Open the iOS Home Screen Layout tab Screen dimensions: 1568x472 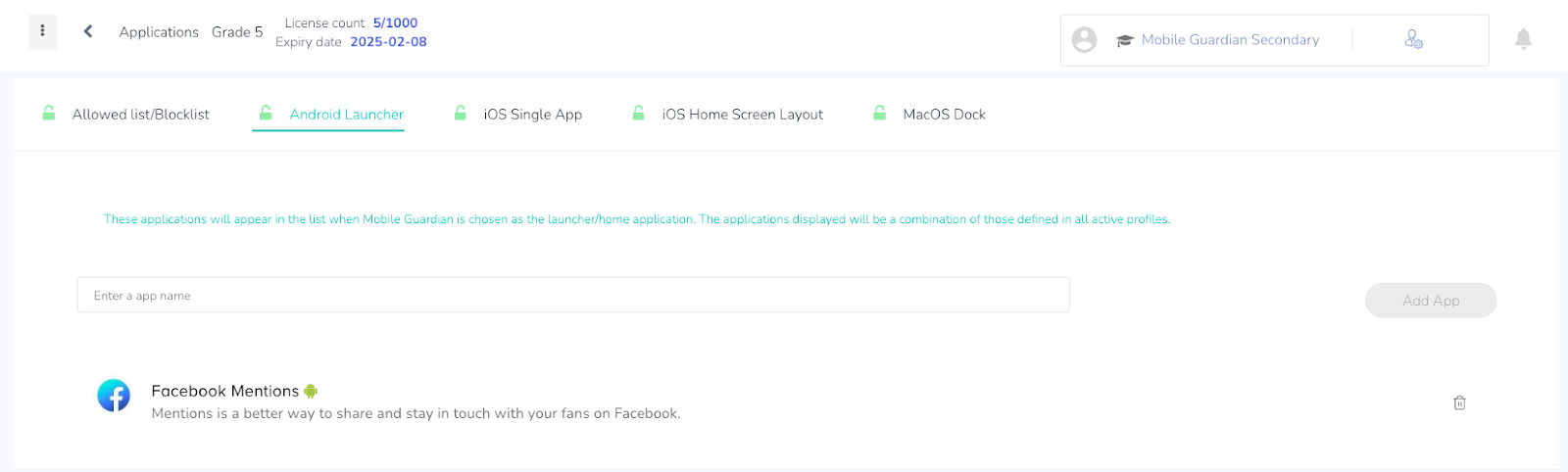click(x=742, y=115)
